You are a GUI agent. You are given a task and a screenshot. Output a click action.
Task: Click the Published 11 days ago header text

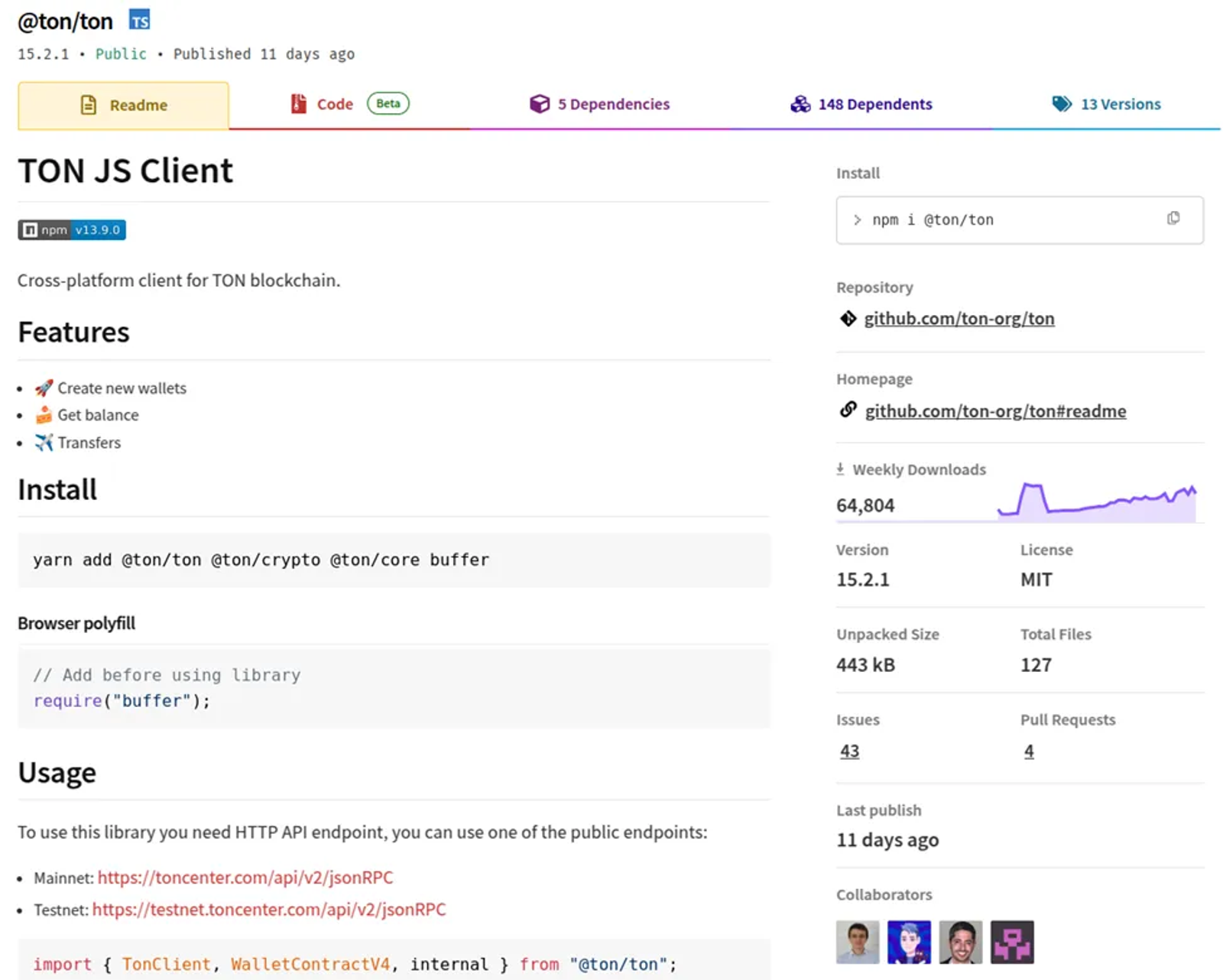pyautogui.click(x=264, y=54)
